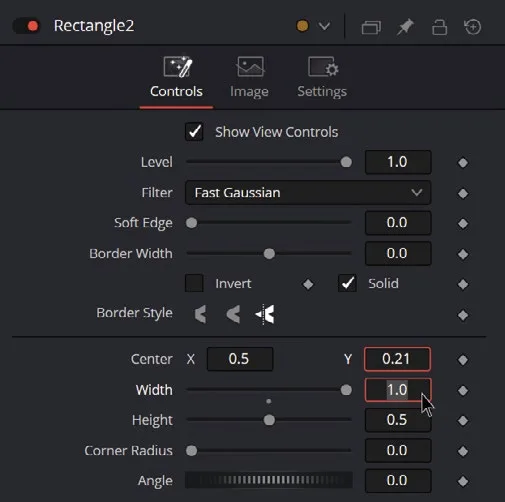The height and width of the screenshot is (502, 505).
Task: Enable the Invert checkbox
Action: coord(194,283)
